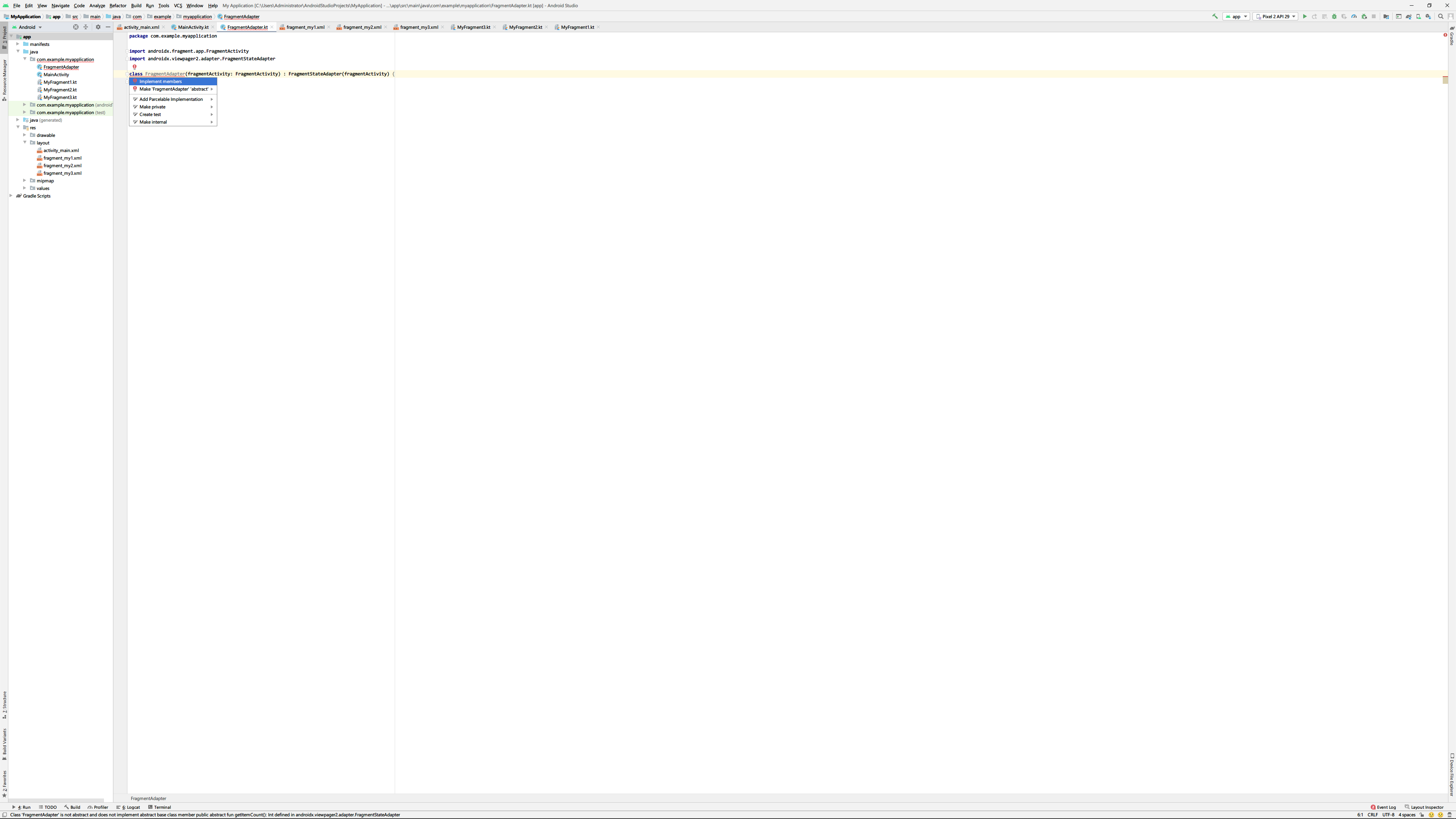
Task: Open fragment_my2.xml in the layout folder
Action: pos(62,166)
